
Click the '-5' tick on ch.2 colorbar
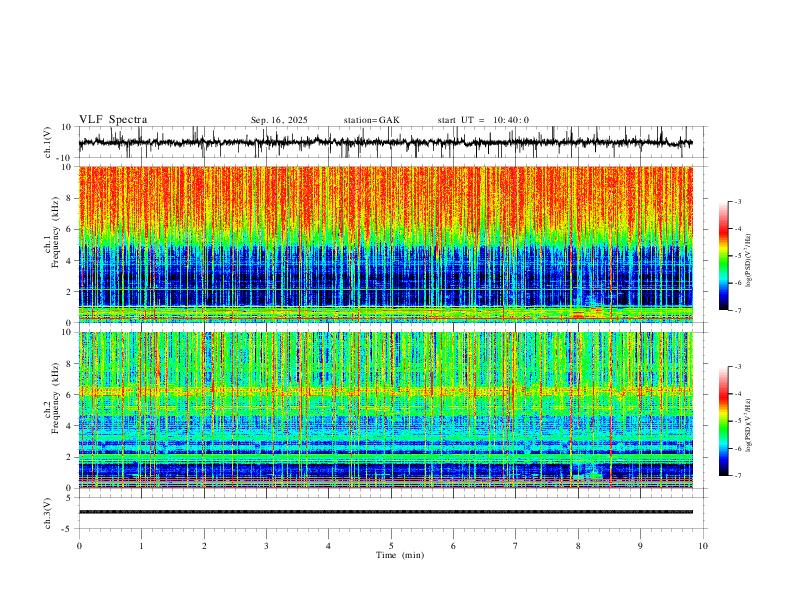pyautogui.click(x=737, y=421)
